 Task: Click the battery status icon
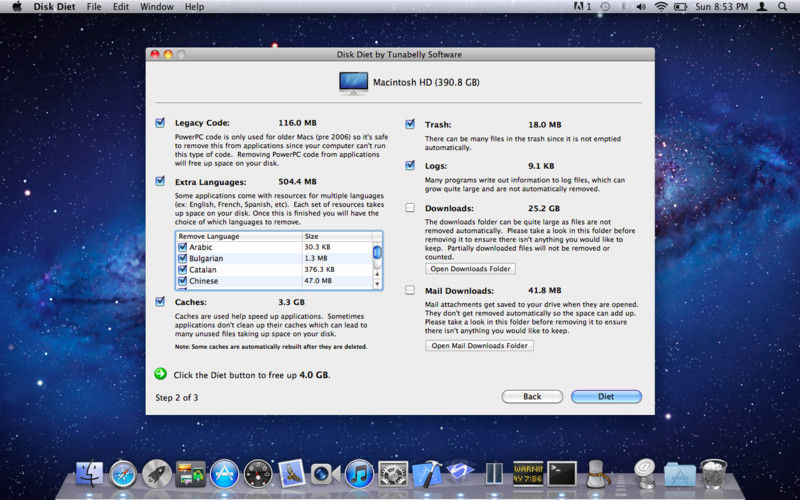(x=681, y=7)
